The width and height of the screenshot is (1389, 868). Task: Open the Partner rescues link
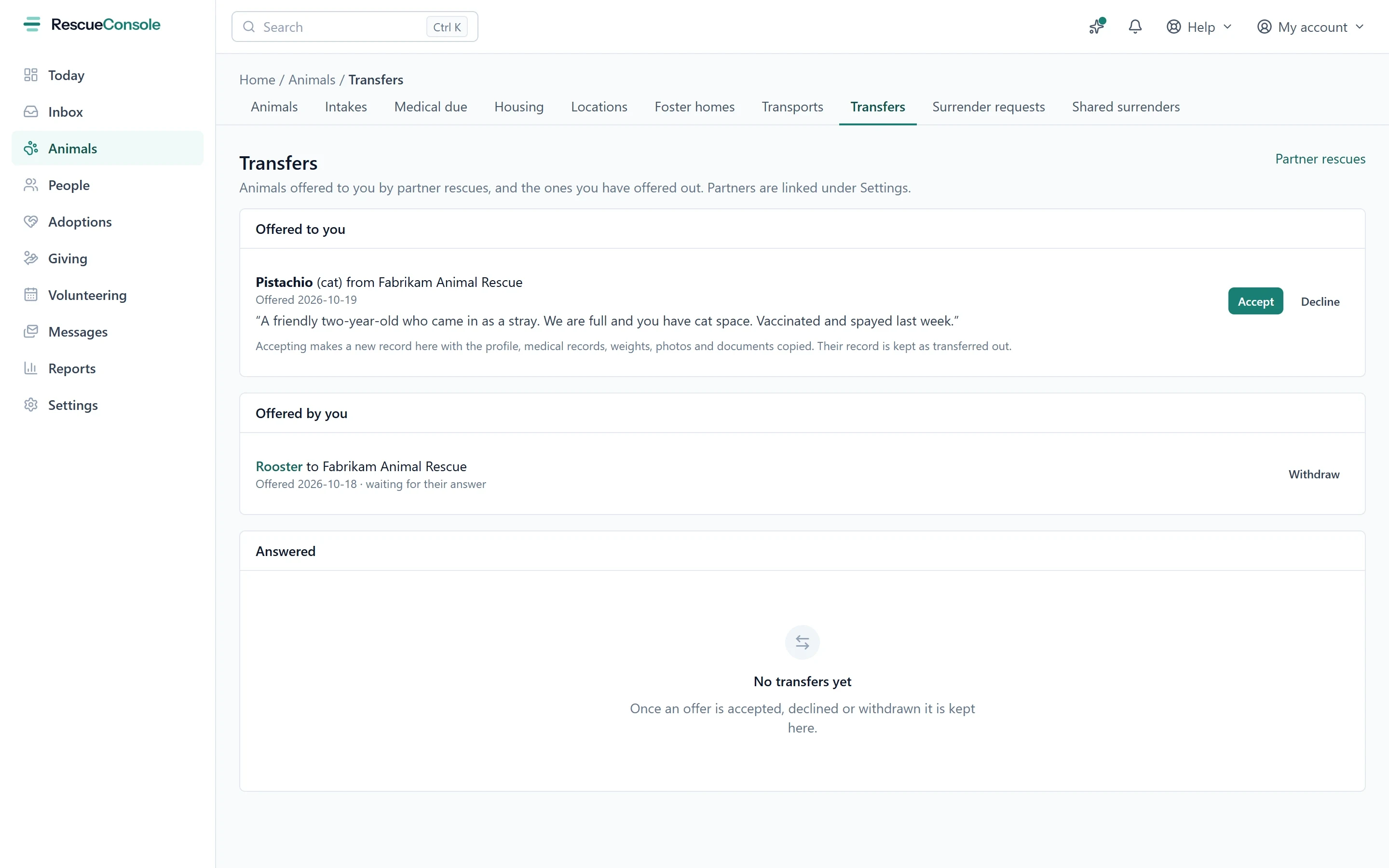click(1320, 159)
